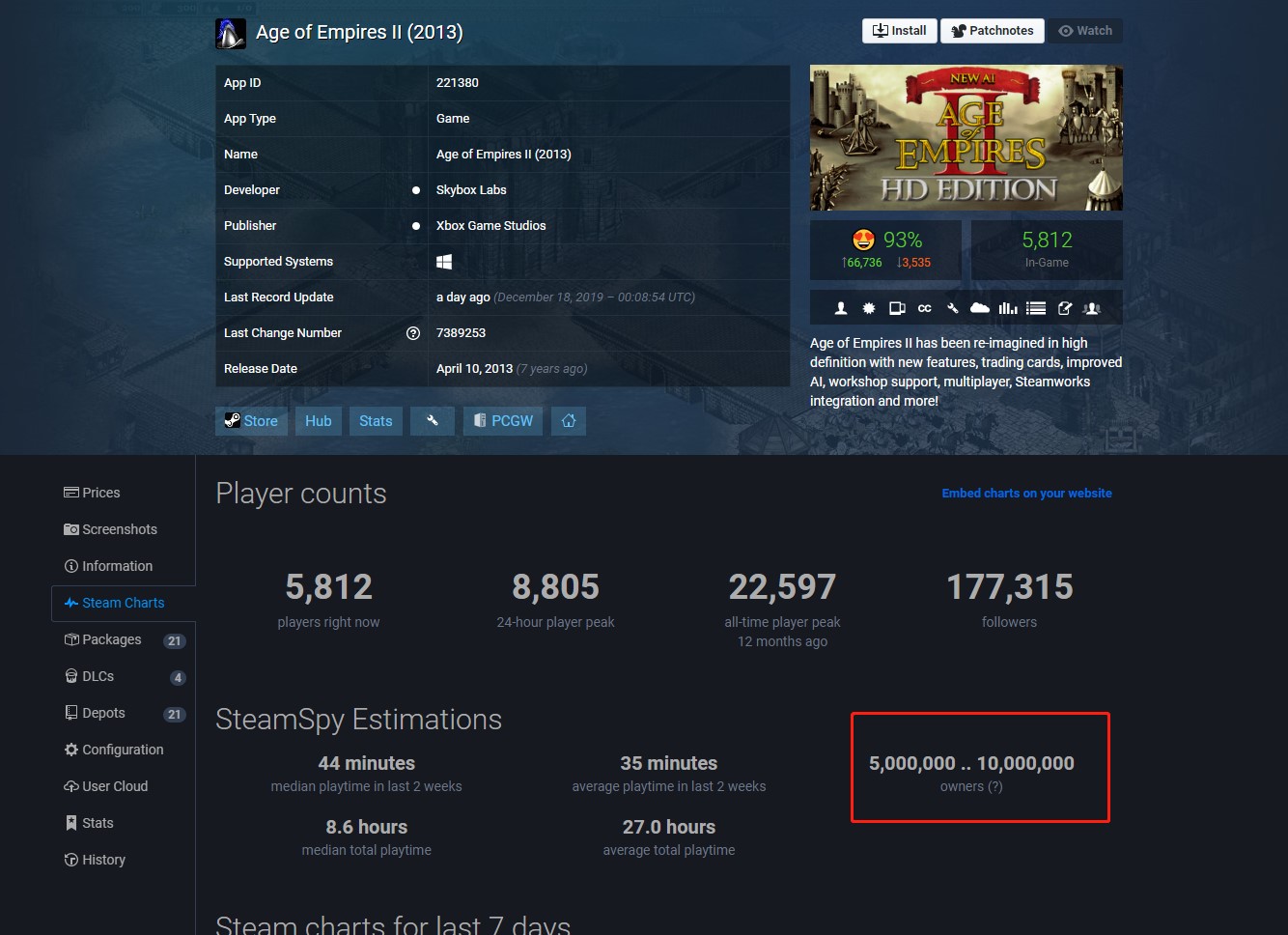1288x935 pixels.
Task: Click the leaderboards list feature icon
Action: pos(1036,308)
